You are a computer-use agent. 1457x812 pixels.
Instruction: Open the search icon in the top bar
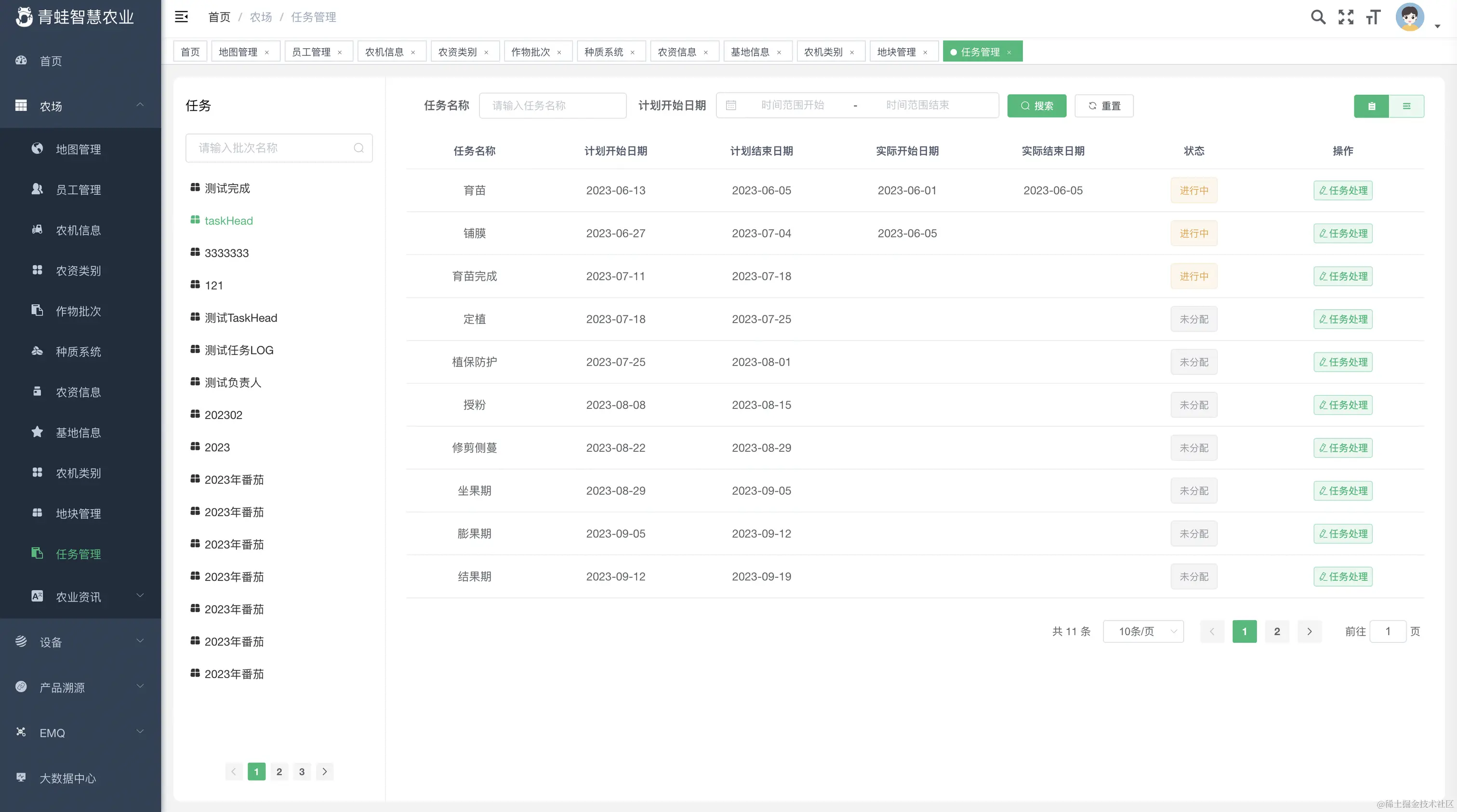tap(1318, 17)
